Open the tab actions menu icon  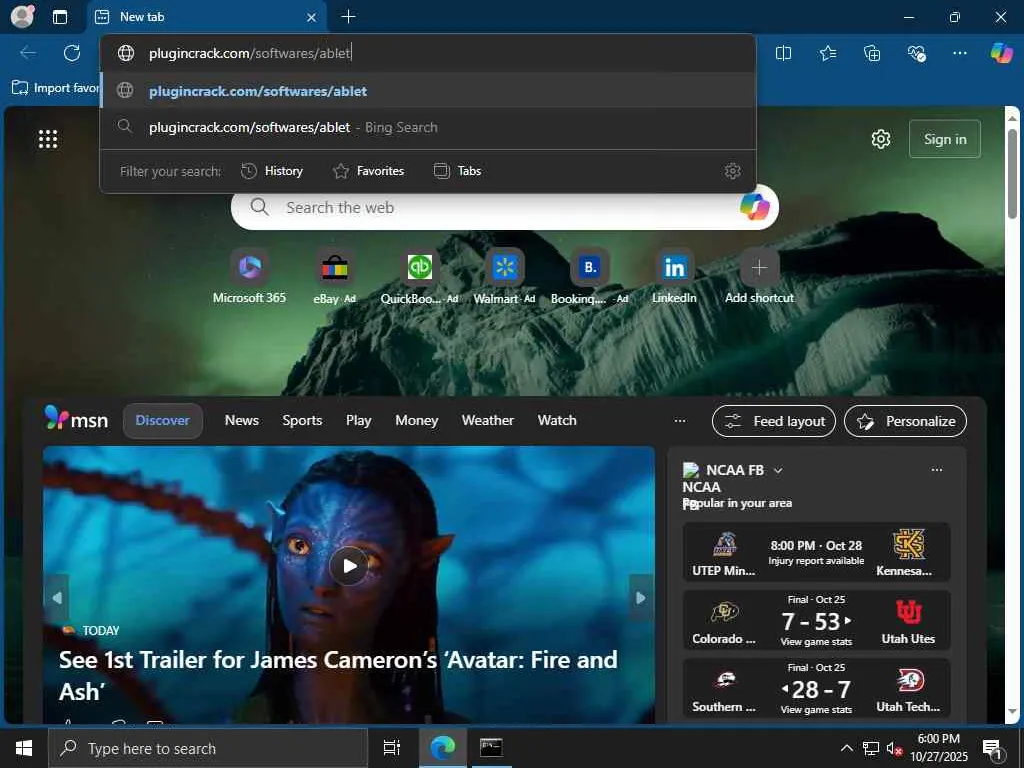pyautogui.click(x=60, y=17)
